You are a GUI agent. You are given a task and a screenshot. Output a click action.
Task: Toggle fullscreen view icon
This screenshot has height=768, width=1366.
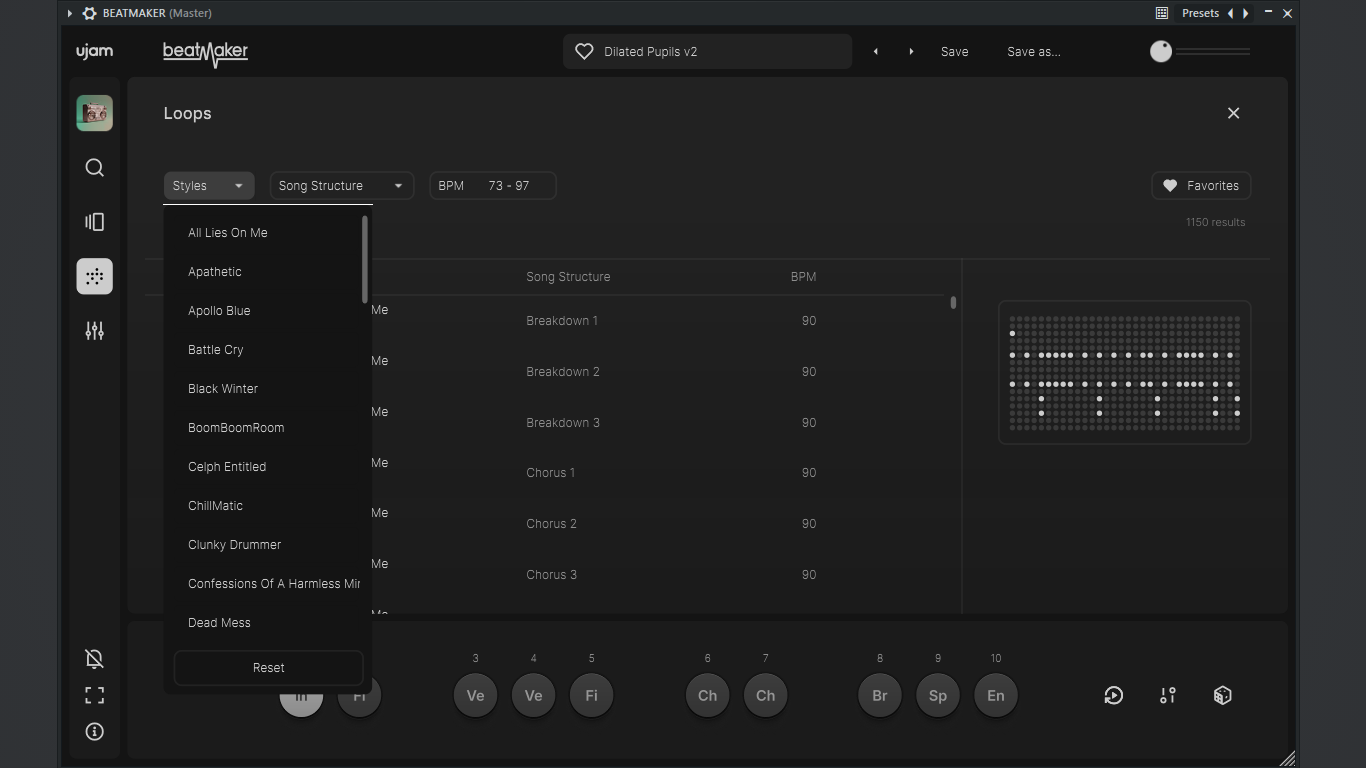click(x=94, y=695)
